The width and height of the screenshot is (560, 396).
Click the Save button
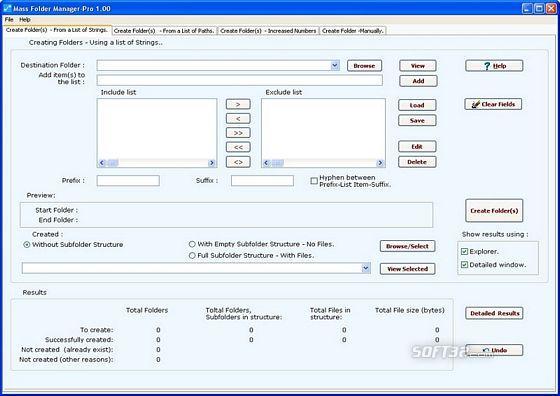point(417,121)
